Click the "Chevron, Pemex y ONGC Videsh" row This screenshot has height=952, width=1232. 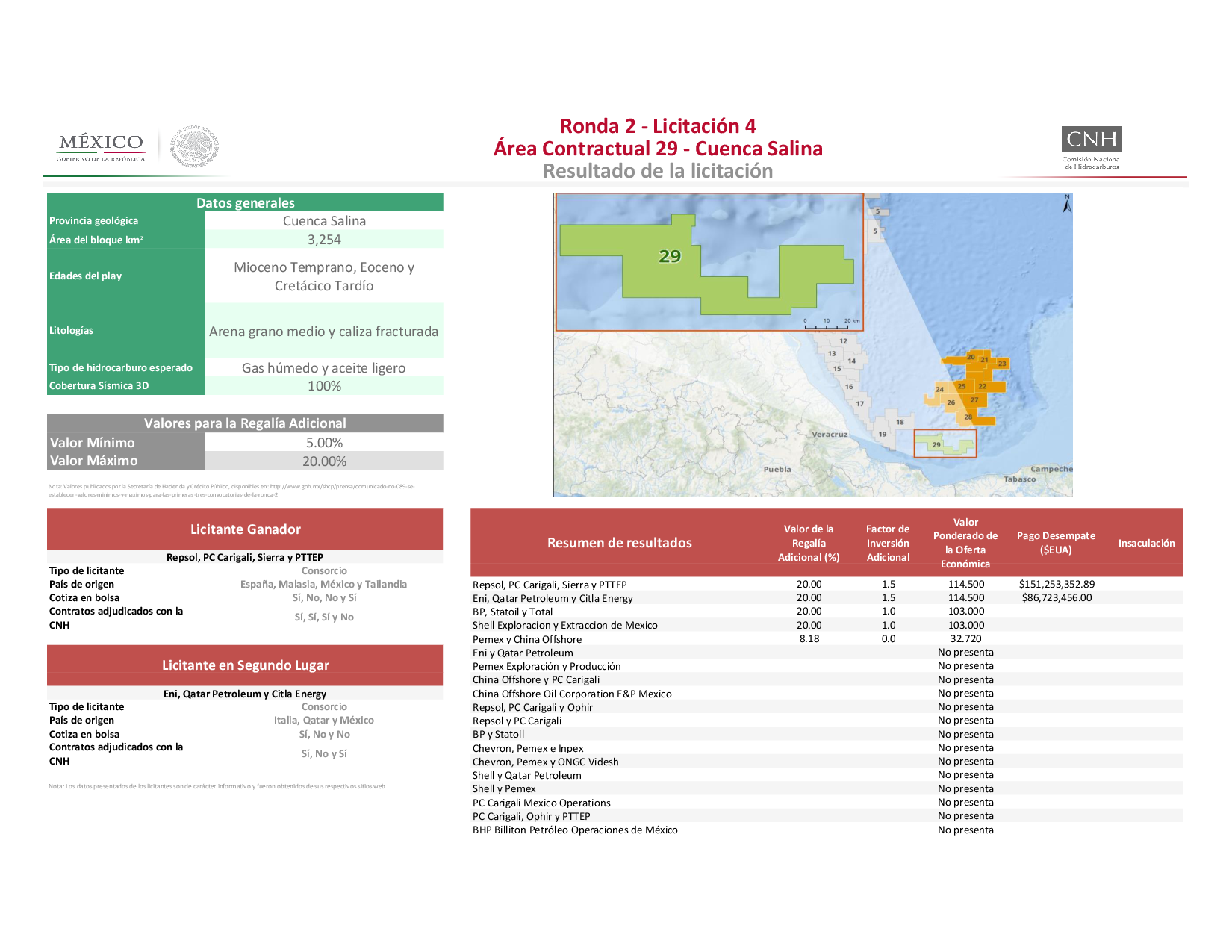827,762
